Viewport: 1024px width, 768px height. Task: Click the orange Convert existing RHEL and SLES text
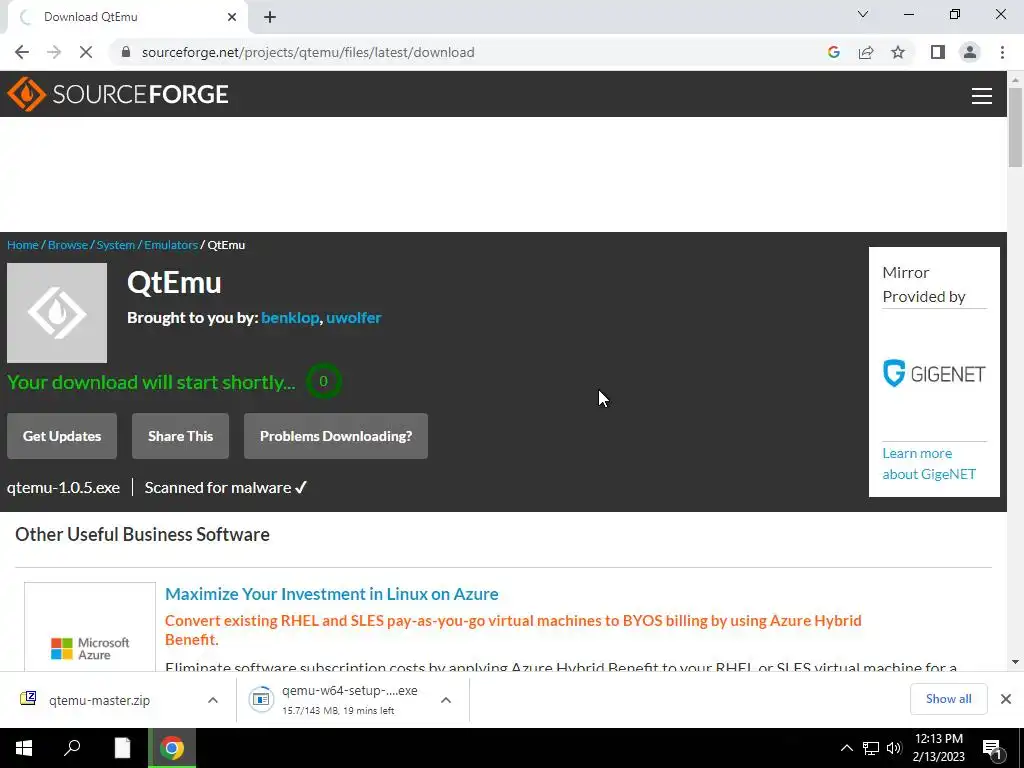[513, 630]
